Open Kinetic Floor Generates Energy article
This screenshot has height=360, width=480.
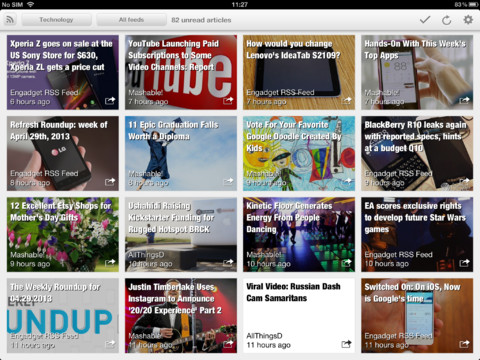click(299, 234)
